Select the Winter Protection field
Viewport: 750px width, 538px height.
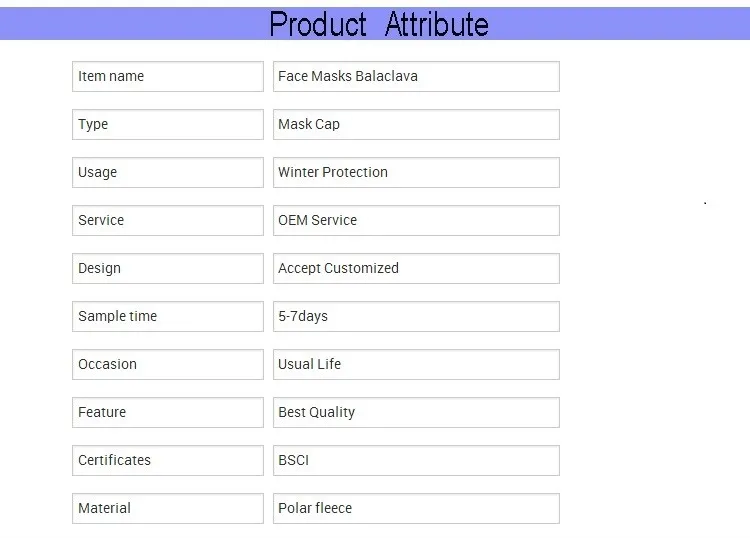pos(415,173)
